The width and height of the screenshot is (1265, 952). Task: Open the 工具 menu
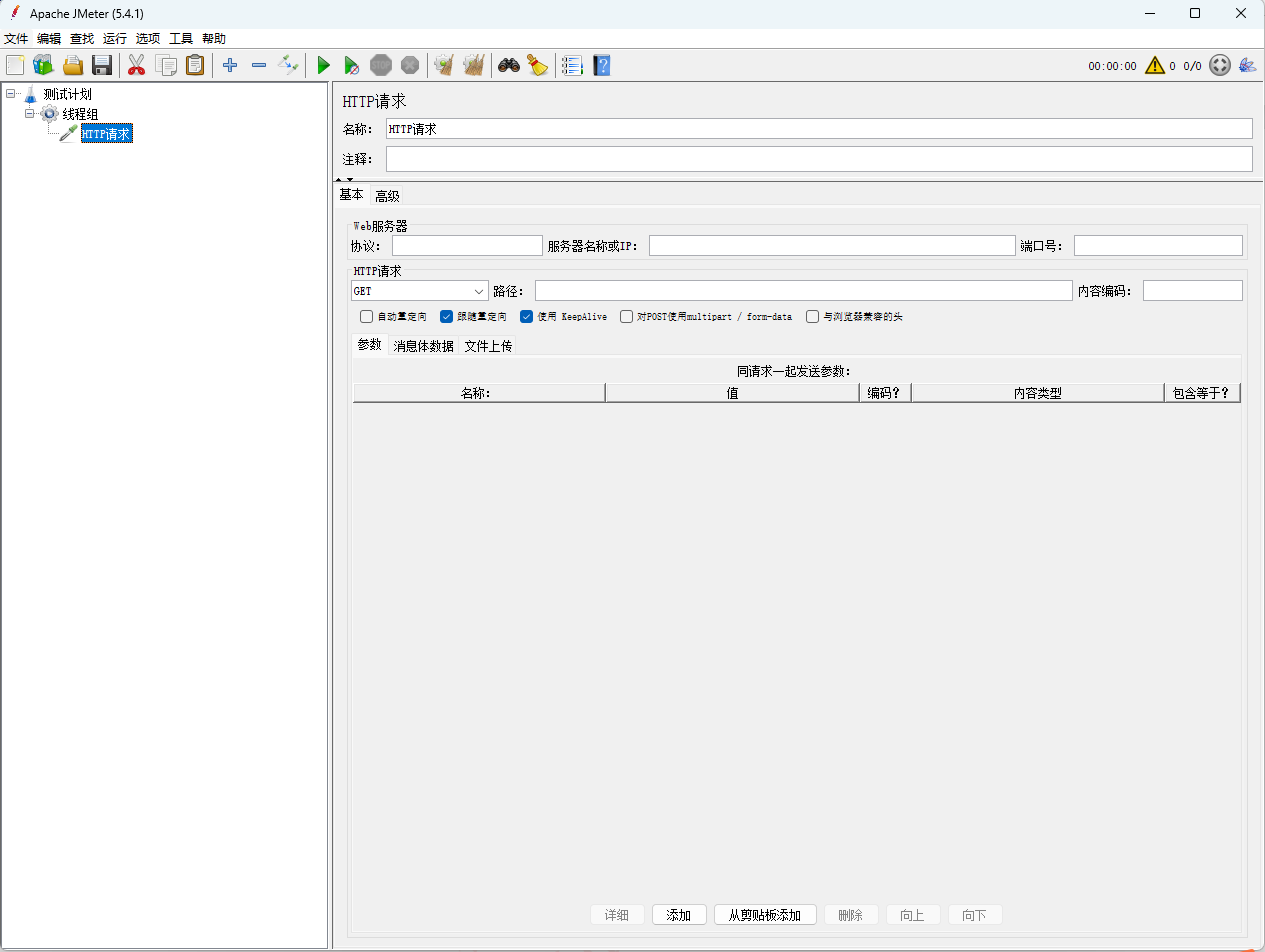(x=181, y=39)
